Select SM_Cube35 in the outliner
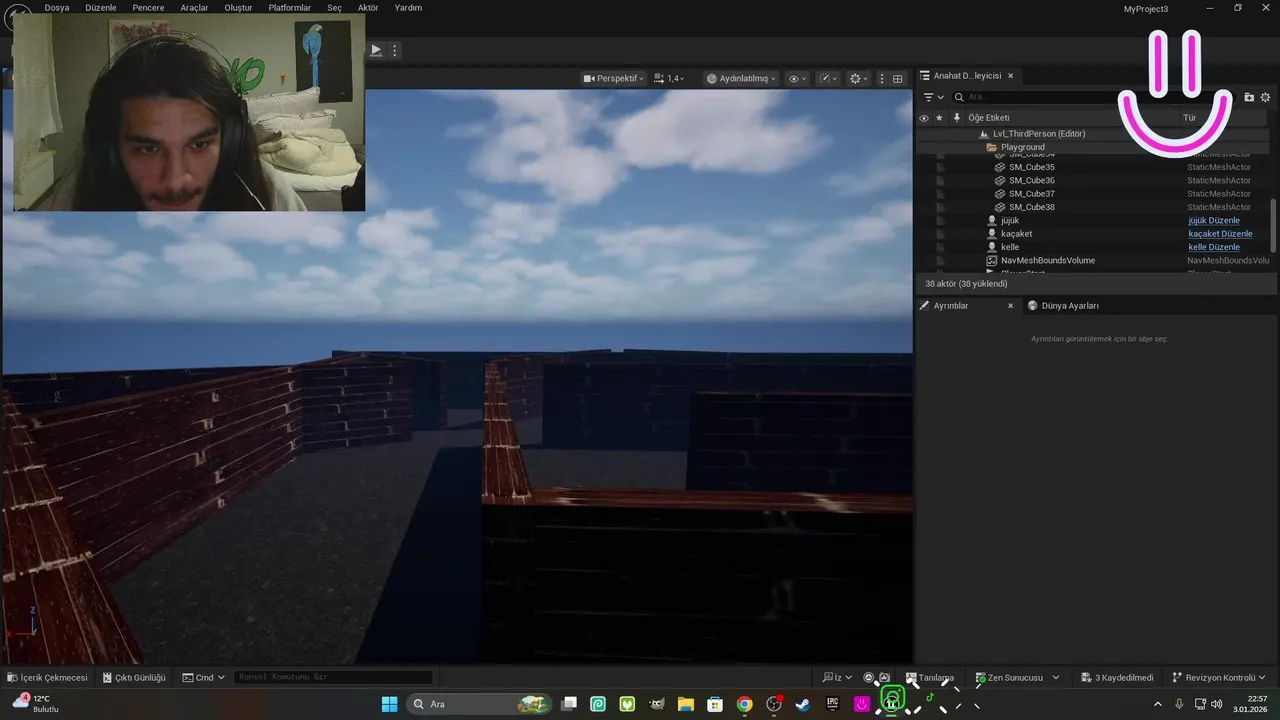This screenshot has height=720, width=1280. point(1031,167)
